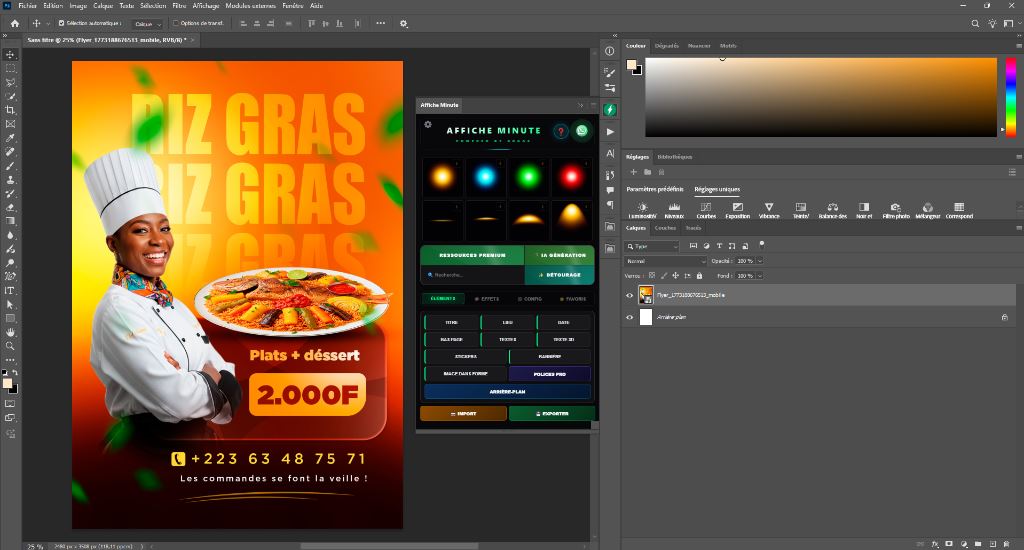
Task: Toggle the layer filtering on/off switch
Action: point(761,244)
